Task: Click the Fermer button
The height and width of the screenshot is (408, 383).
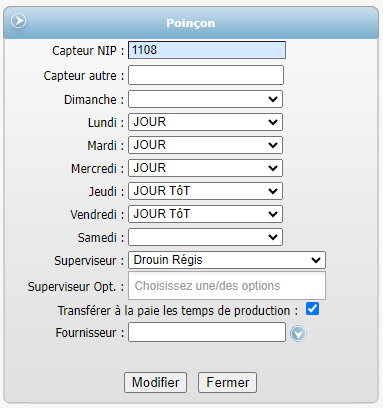Action: (227, 382)
